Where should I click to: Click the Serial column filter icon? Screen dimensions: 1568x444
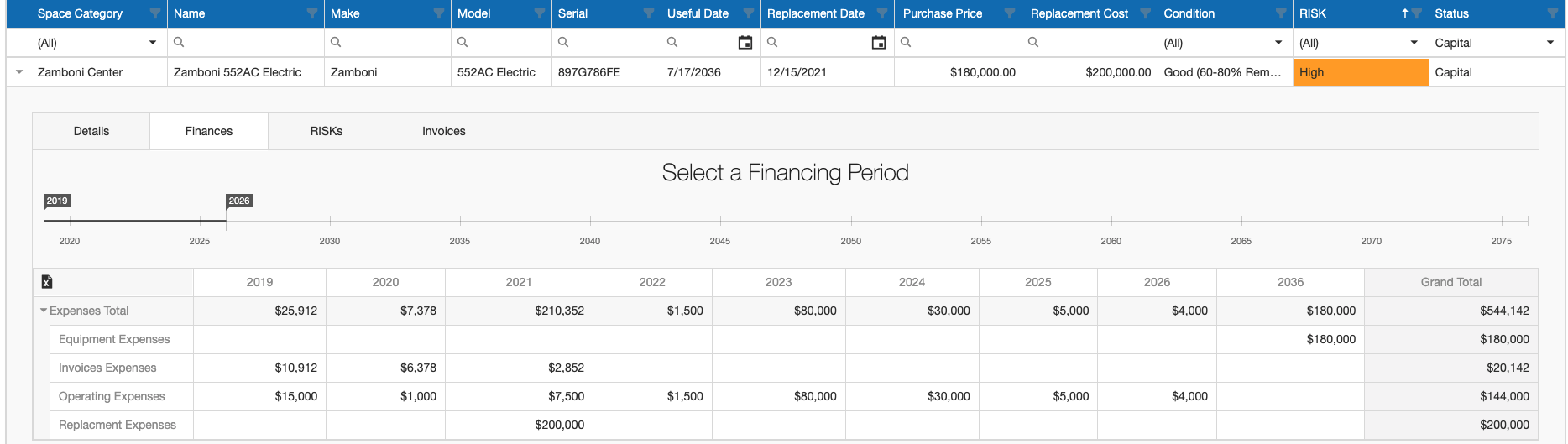[648, 13]
